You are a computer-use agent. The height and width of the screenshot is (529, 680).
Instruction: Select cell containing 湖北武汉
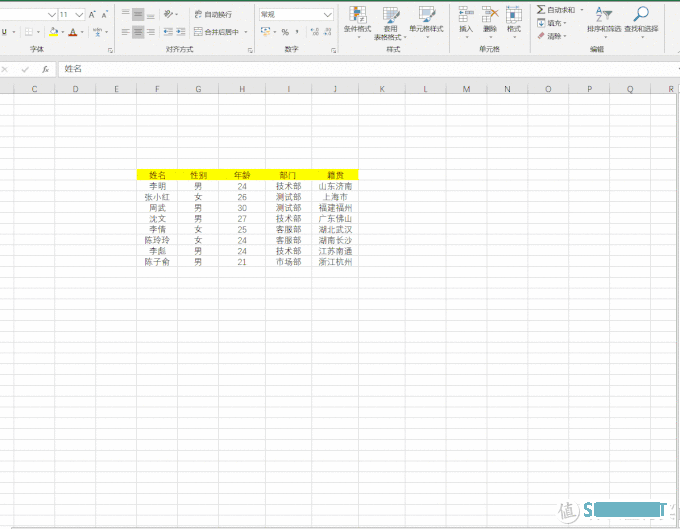335,229
